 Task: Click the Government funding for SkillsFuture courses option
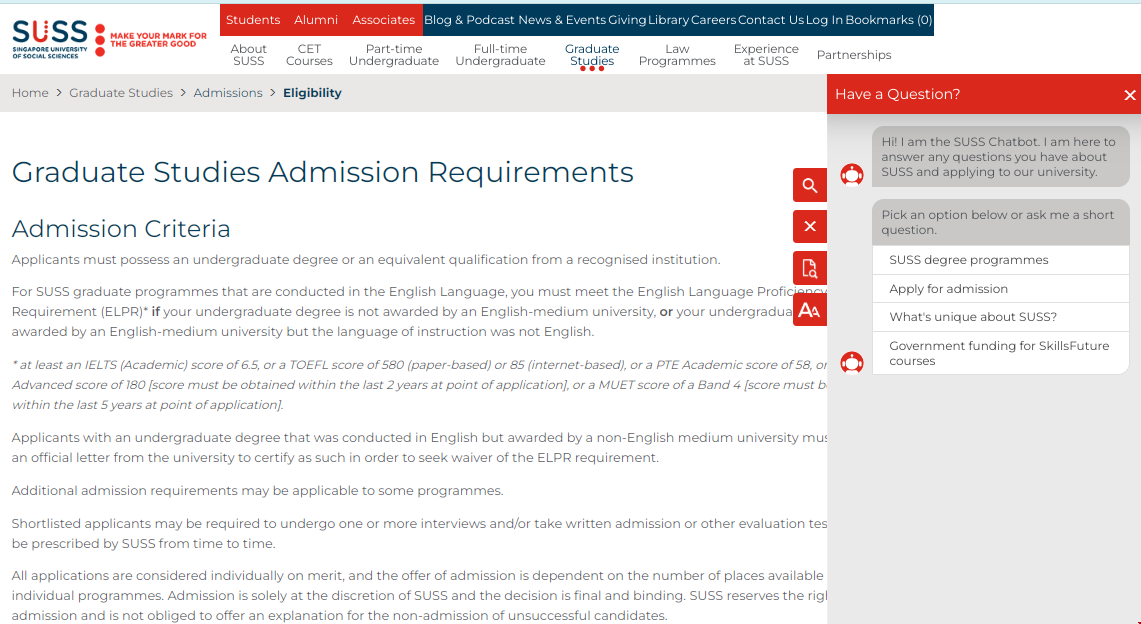[1000, 352]
